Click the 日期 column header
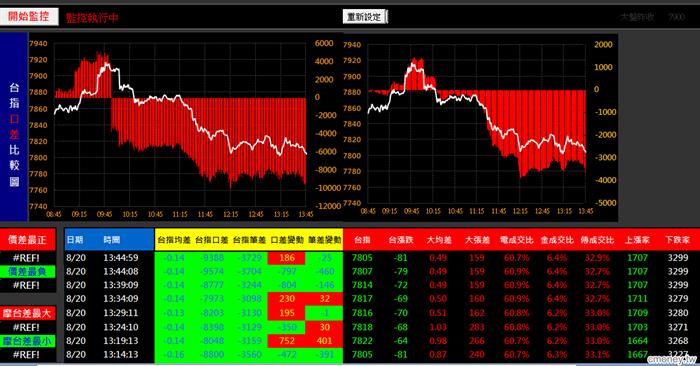Screen dimensions: 700x366 (x=75, y=240)
